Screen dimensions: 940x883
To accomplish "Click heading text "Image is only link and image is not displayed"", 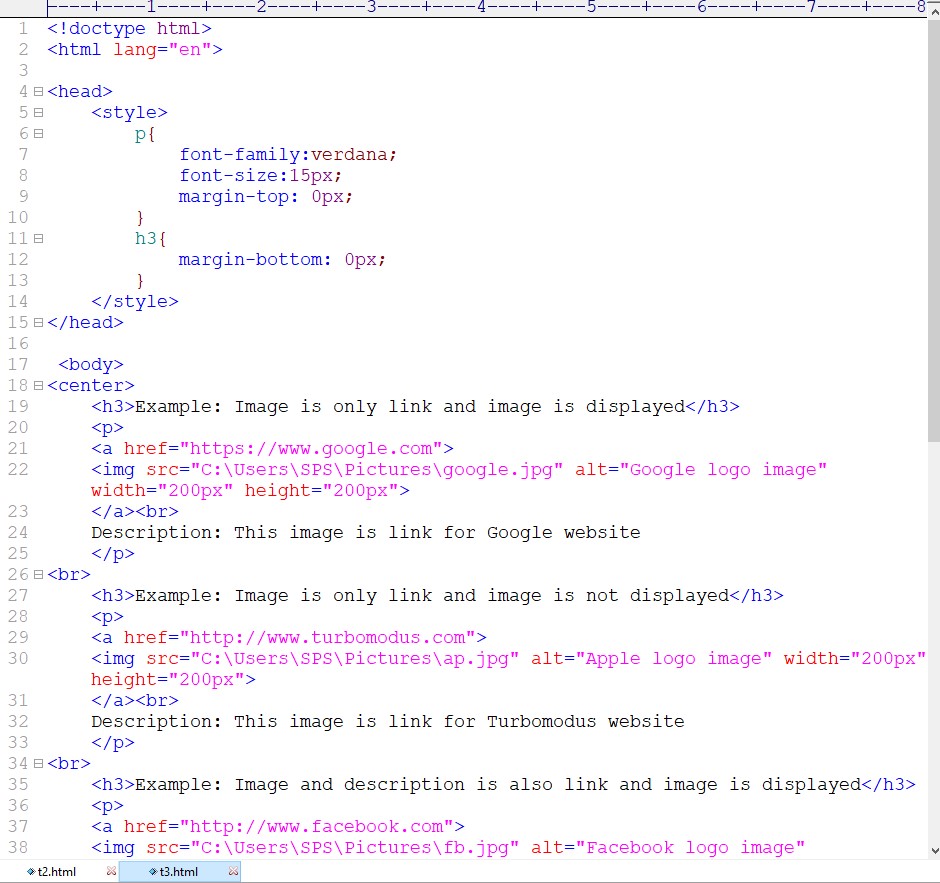I will coord(481,595).
